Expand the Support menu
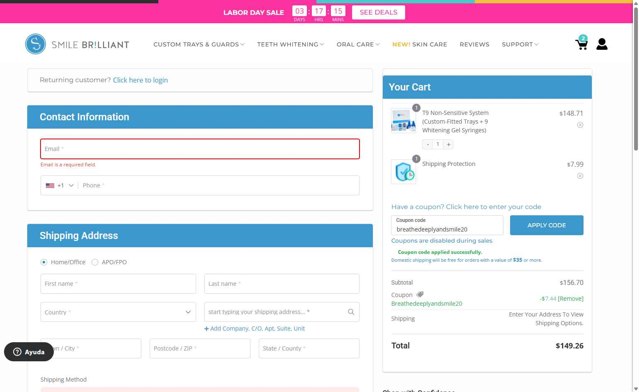The height and width of the screenshot is (392, 639). (x=520, y=44)
